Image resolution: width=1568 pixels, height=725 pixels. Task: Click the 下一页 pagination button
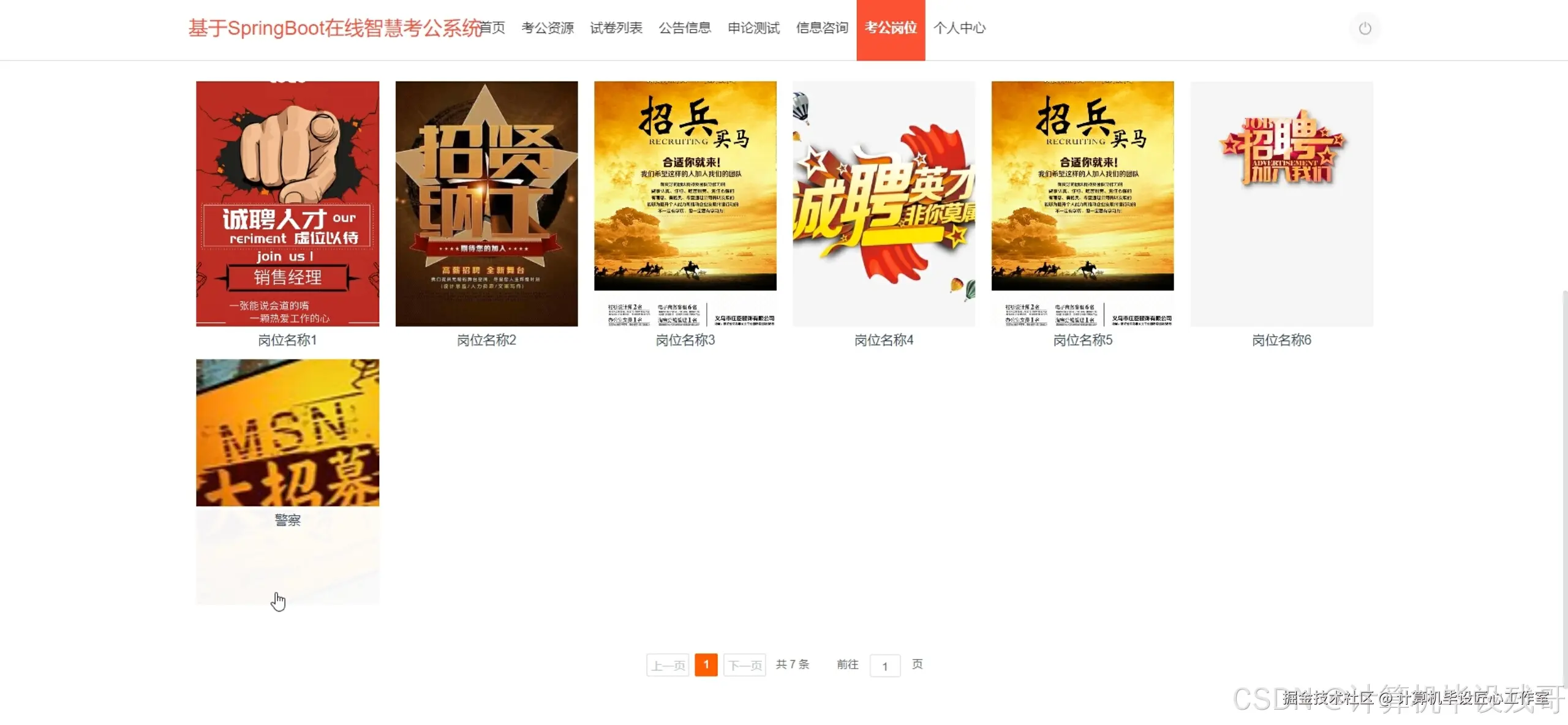[x=745, y=665]
